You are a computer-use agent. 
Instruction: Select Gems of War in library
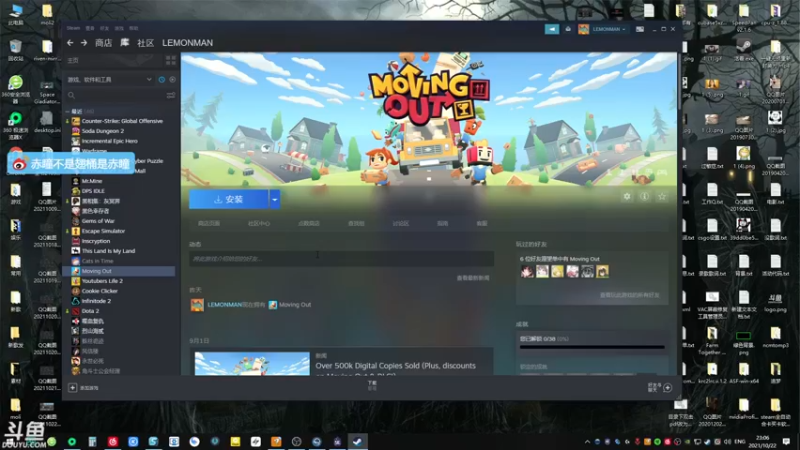coord(98,221)
